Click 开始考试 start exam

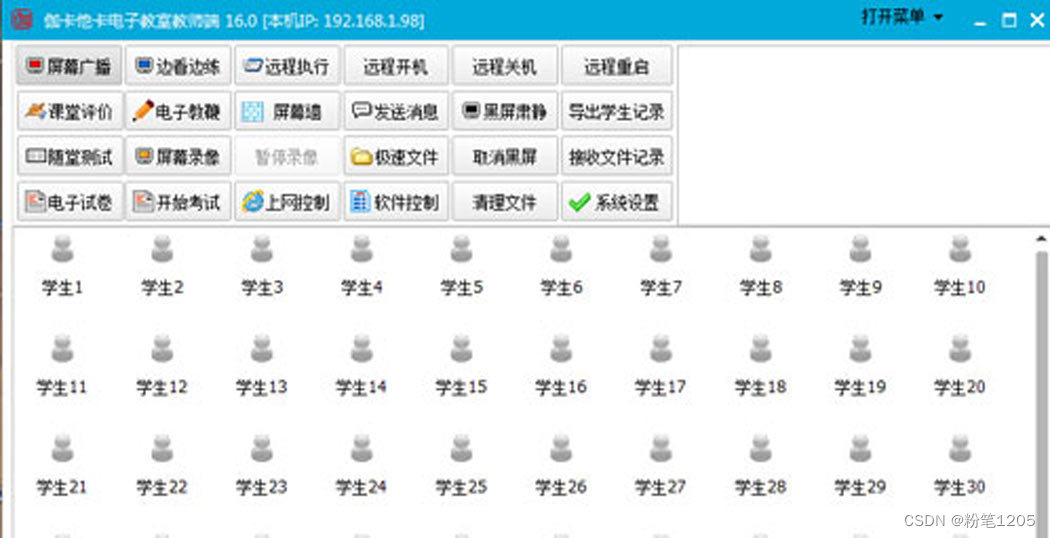(178, 202)
